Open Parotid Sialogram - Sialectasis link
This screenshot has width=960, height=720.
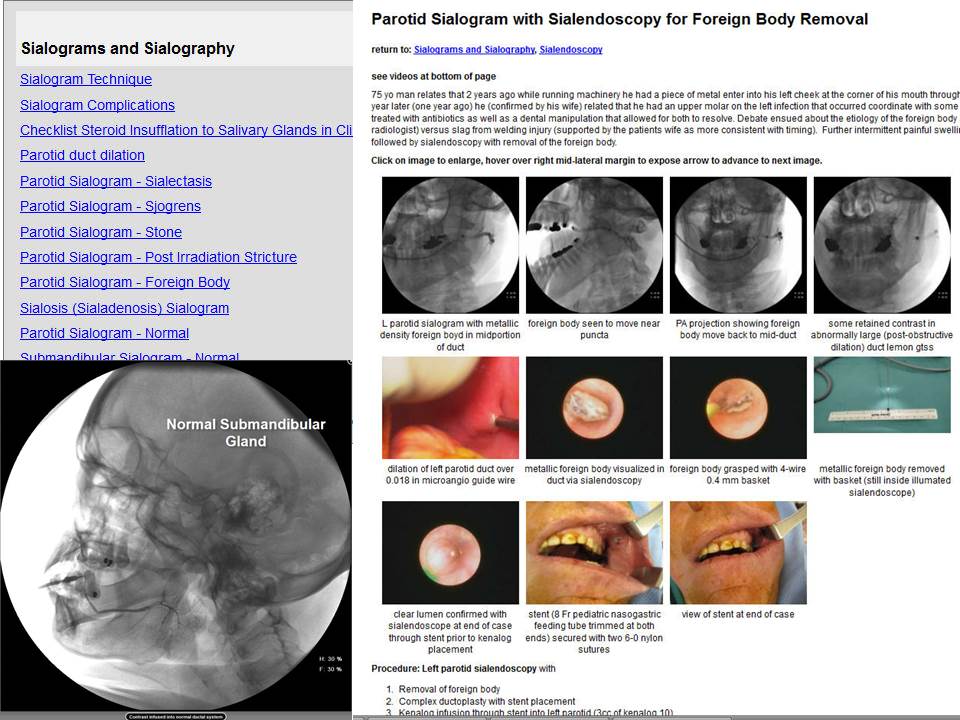click(x=116, y=181)
